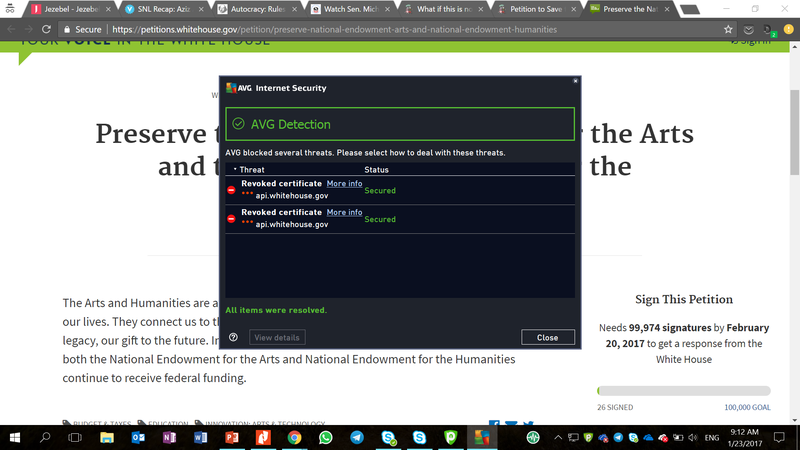
Task: Open Task View on the taskbar
Action: [75, 438]
